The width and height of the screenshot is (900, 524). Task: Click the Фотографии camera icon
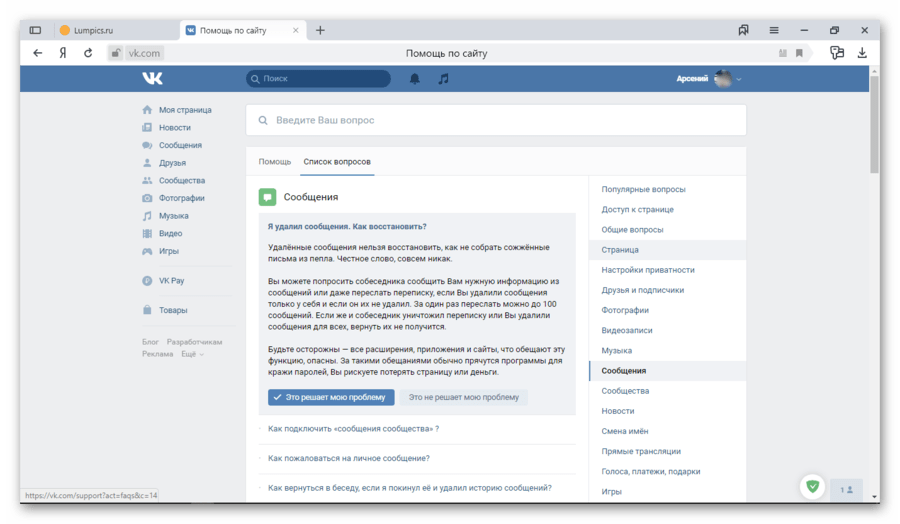pos(147,198)
